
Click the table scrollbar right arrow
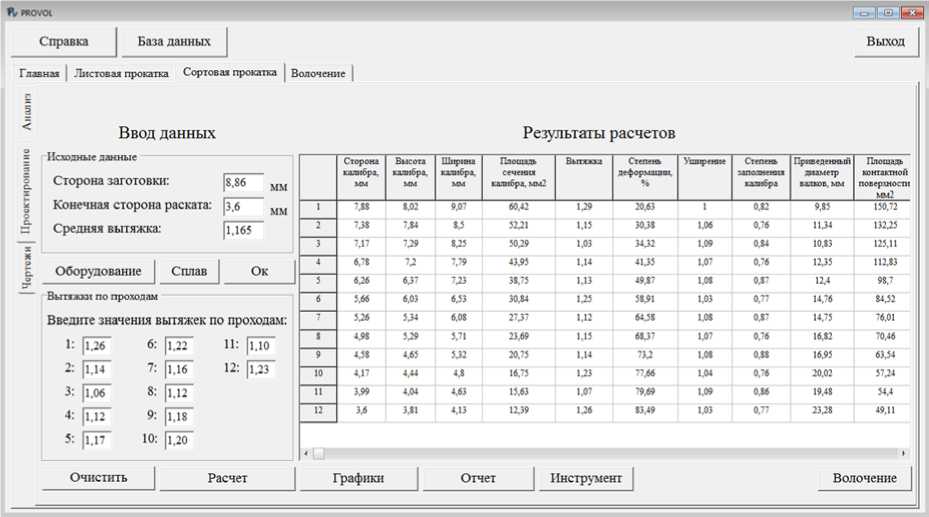coord(904,454)
